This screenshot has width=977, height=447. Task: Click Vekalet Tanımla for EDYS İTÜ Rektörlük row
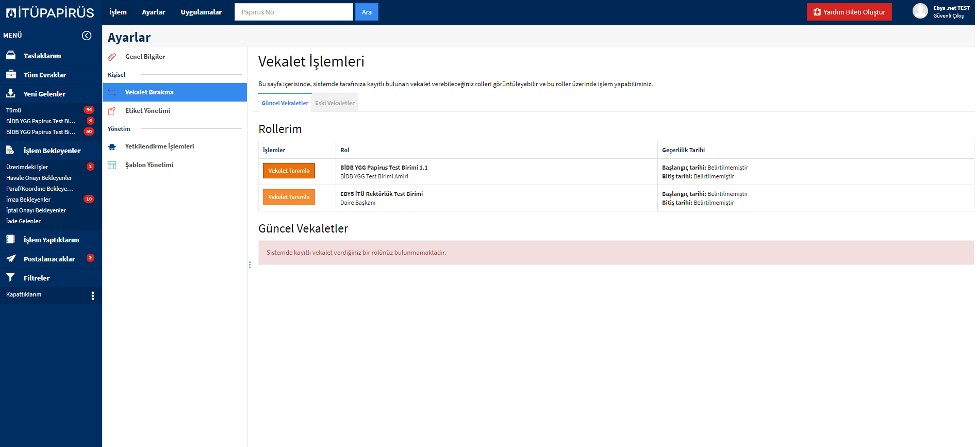coord(289,197)
